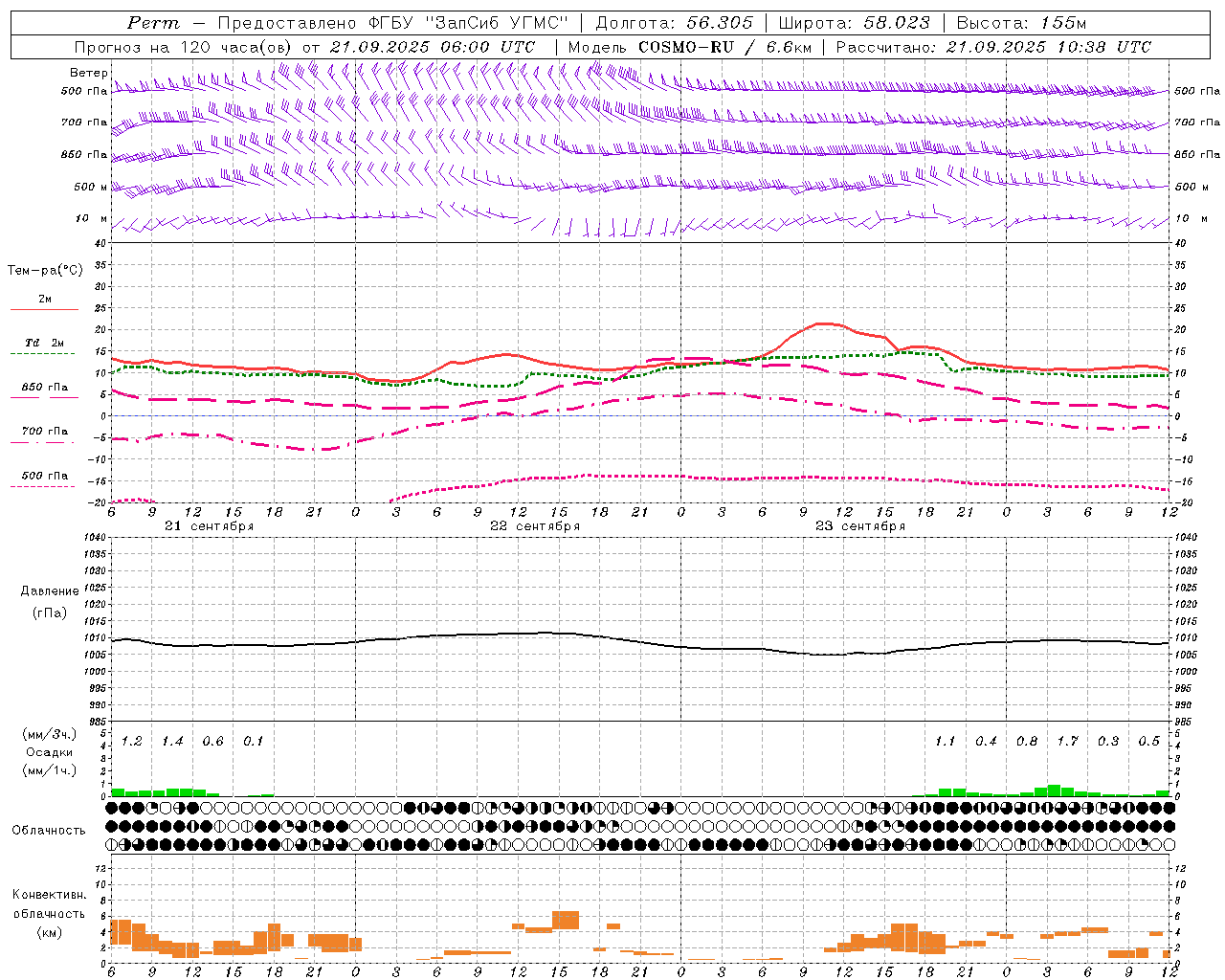Click the (мм/3ч.) precipitation unit label

pyautogui.click(x=50, y=734)
